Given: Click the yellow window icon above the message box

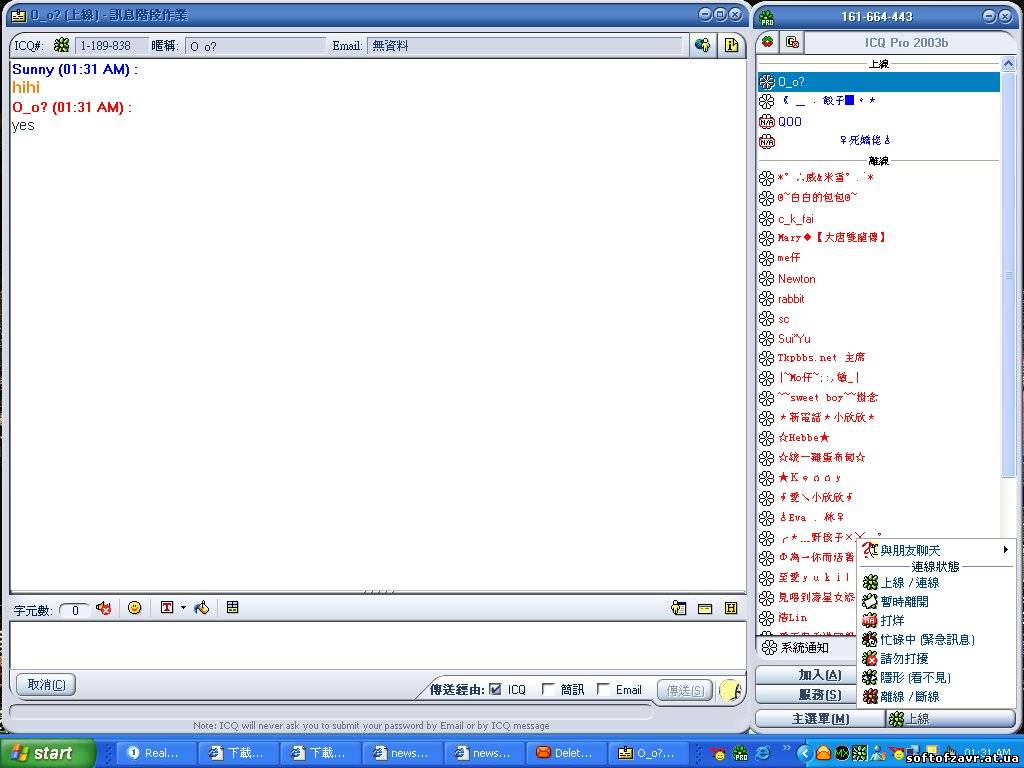Looking at the screenshot, I should click(705, 609).
